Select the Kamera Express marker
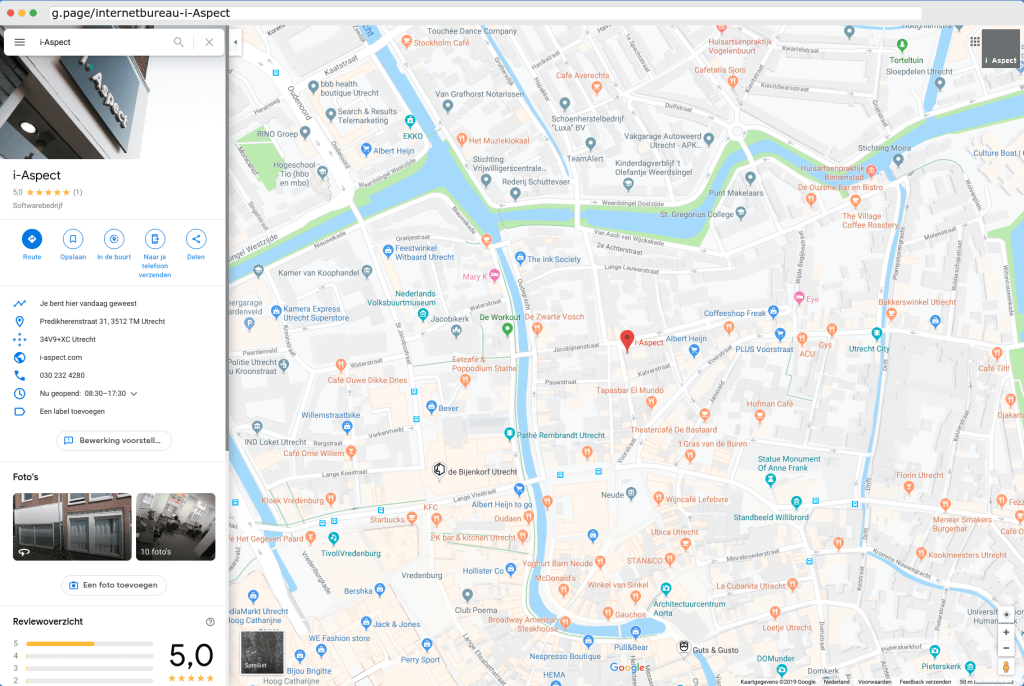 [276, 312]
